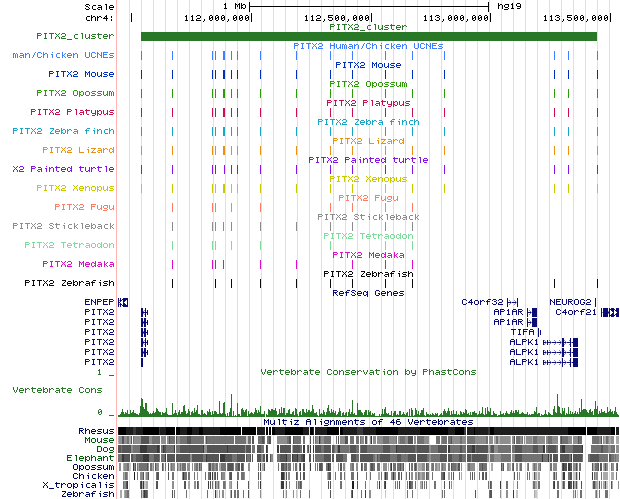Click the green PITX2_cluster bar
The height and width of the screenshot is (499, 620).
click(368, 37)
